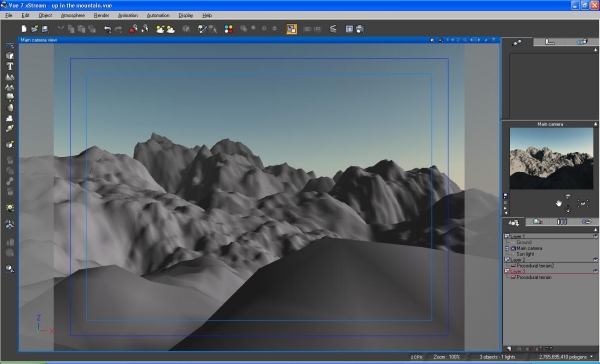
Task: Open the Object menu
Action: (x=45, y=15)
